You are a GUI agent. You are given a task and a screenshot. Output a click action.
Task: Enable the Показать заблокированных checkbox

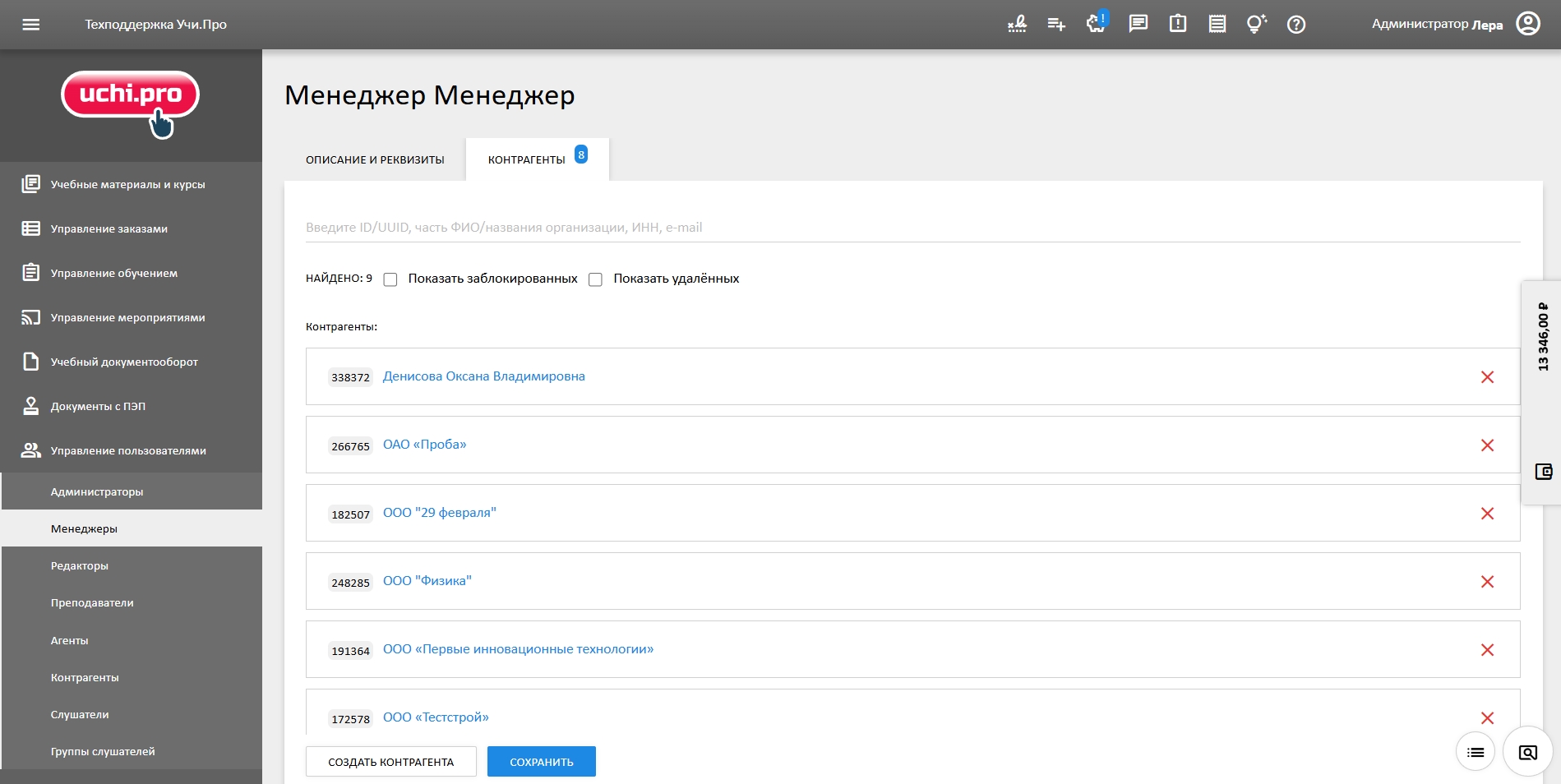390,279
